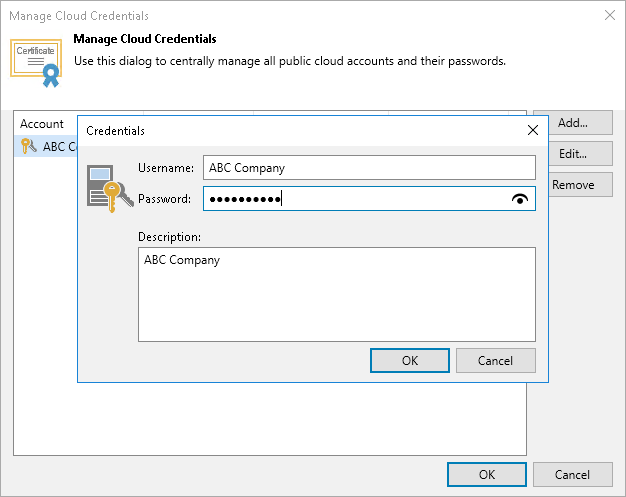Screen dimensions: 626x497
Task: Click the Username input field
Action: pos(369,168)
